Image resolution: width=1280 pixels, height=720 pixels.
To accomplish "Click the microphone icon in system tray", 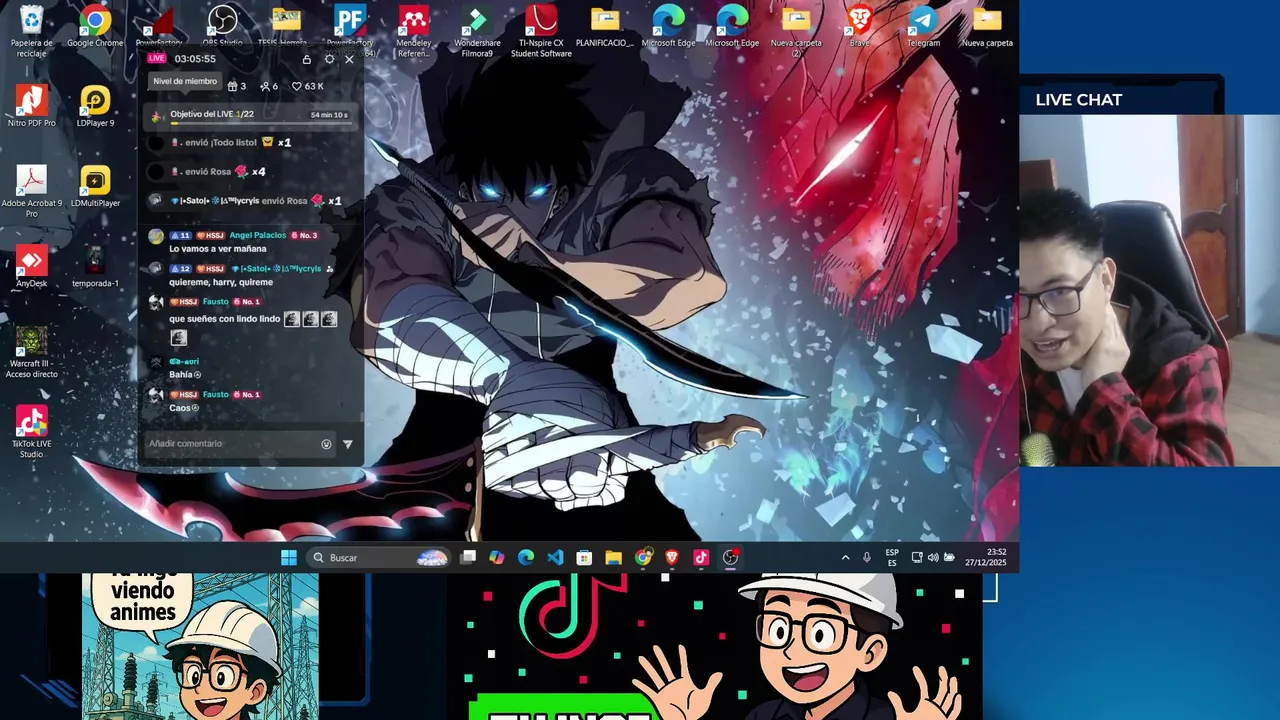I will [867, 558].
